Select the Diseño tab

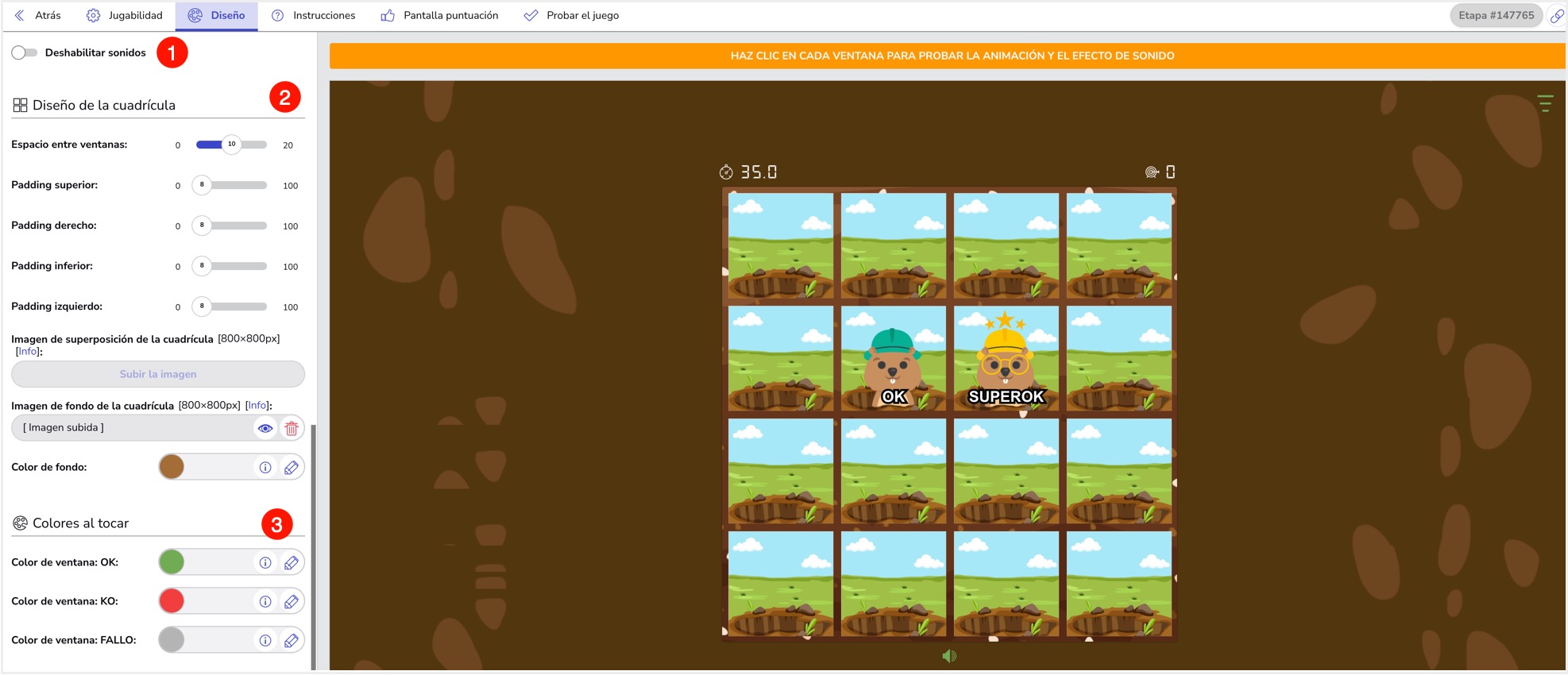tap(217, 15)
